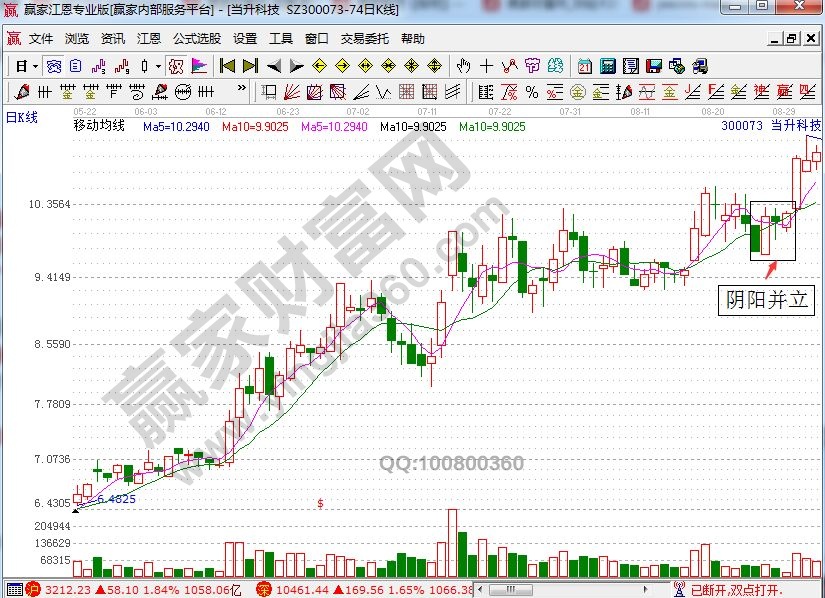Toggle the crosshair cursor tool

click(x=486, y=67)
